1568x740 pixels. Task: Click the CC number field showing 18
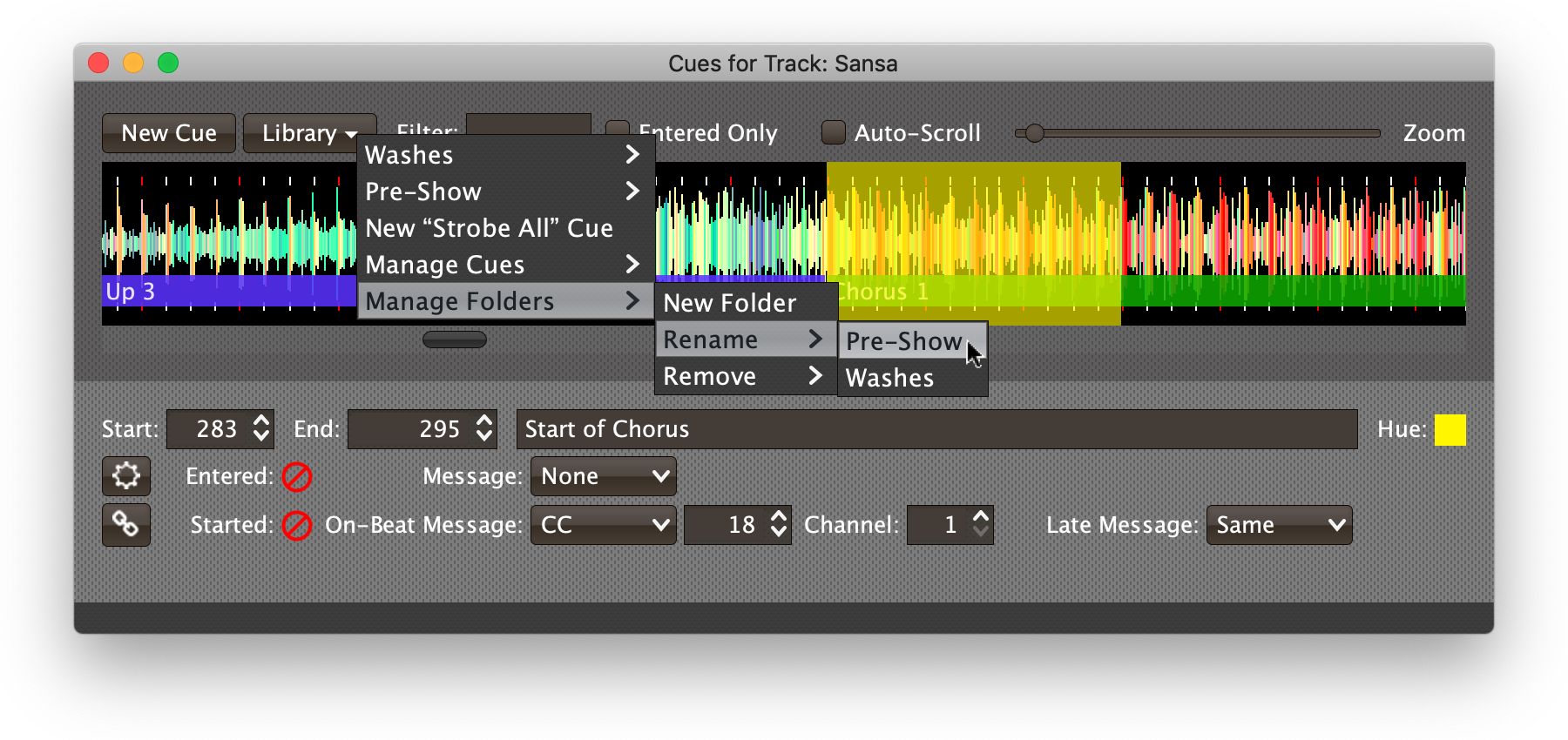coord(726,525)
